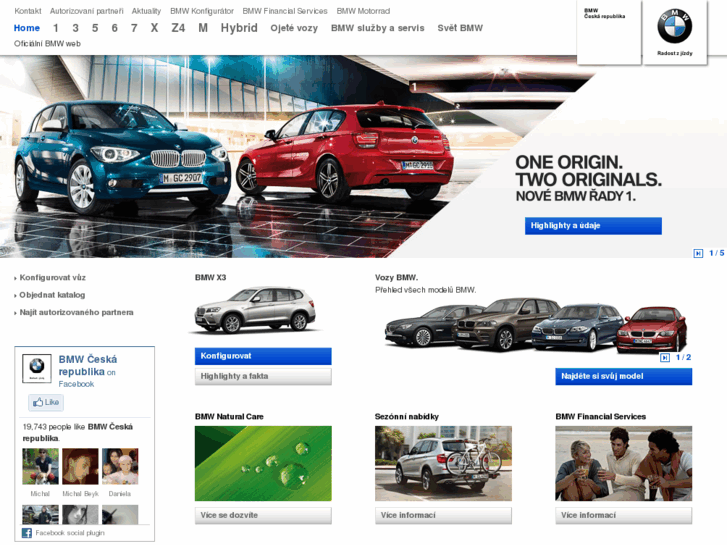Open Autorizovaní partneři link
Screen dimensions: 727x545
point(87,11)
